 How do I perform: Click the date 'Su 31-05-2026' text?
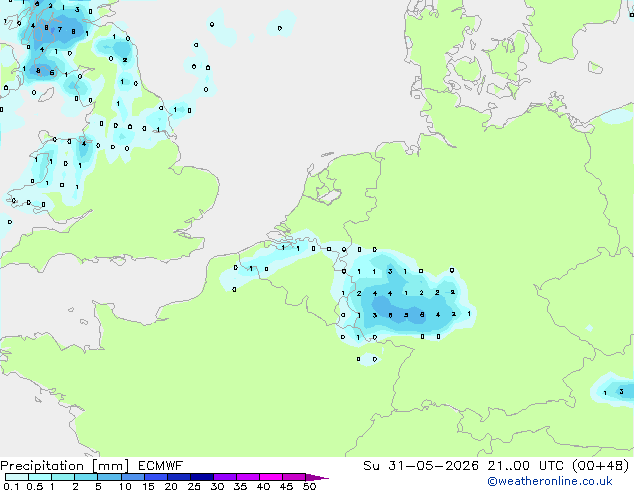click(x=421, y=466)
